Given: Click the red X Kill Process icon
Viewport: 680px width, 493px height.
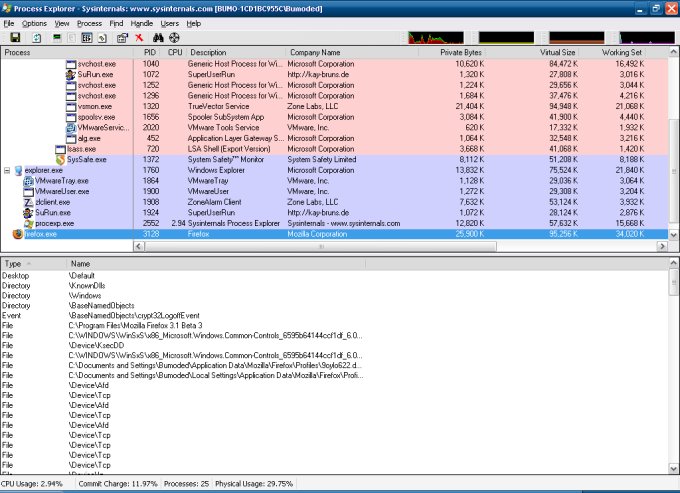Looking at the screenshot, I should pos(139,37).
